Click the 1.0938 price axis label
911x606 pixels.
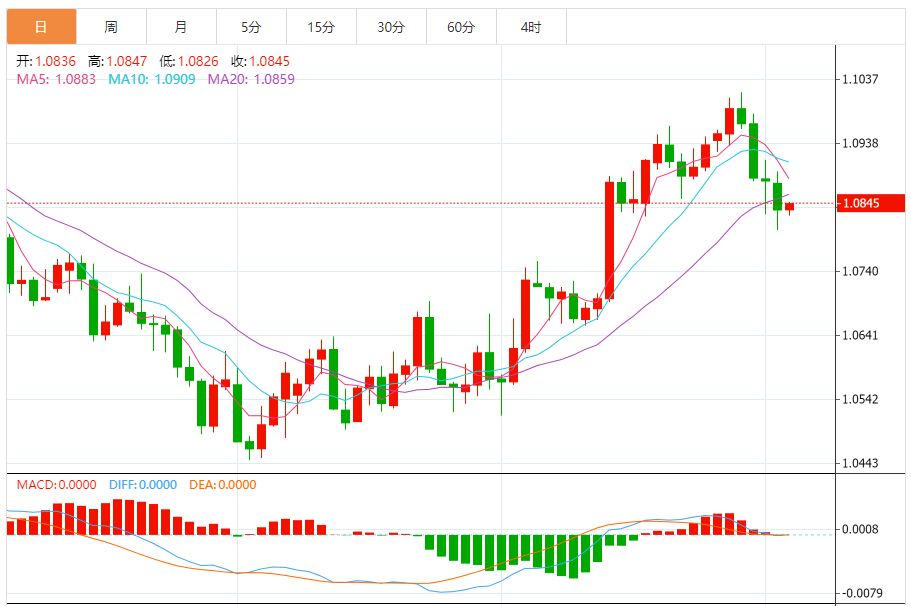click(x=860, y=143)
